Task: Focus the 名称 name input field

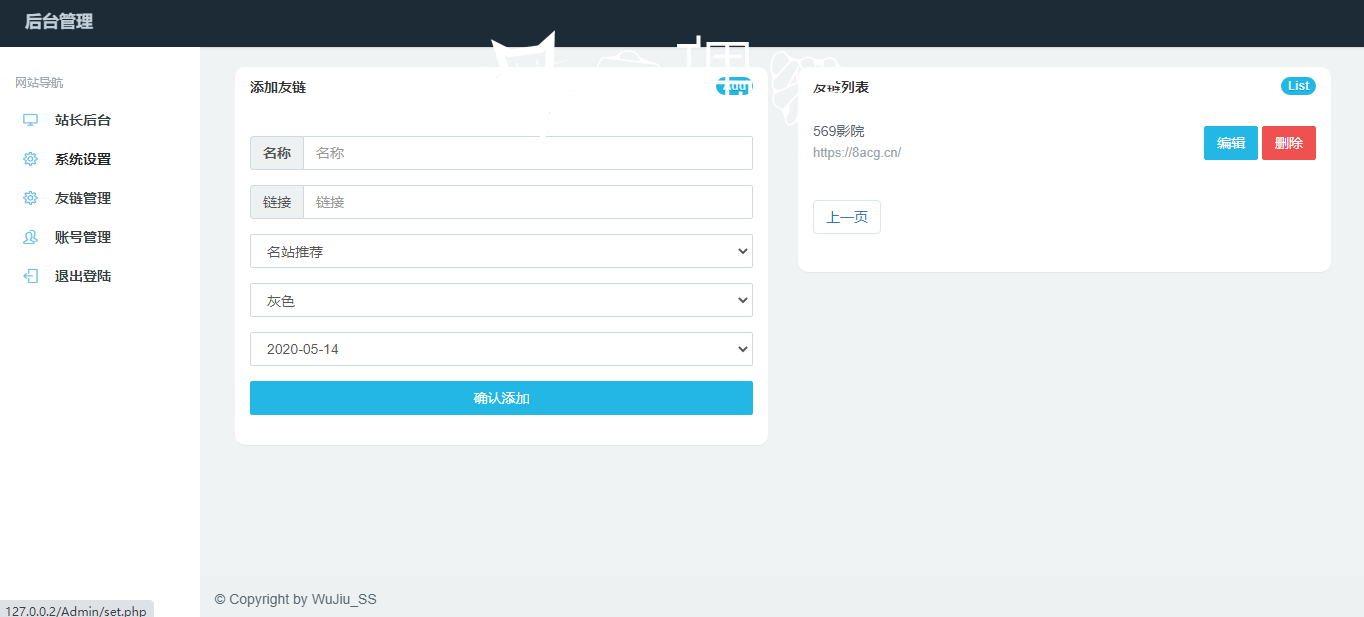Action: point(528,153)
